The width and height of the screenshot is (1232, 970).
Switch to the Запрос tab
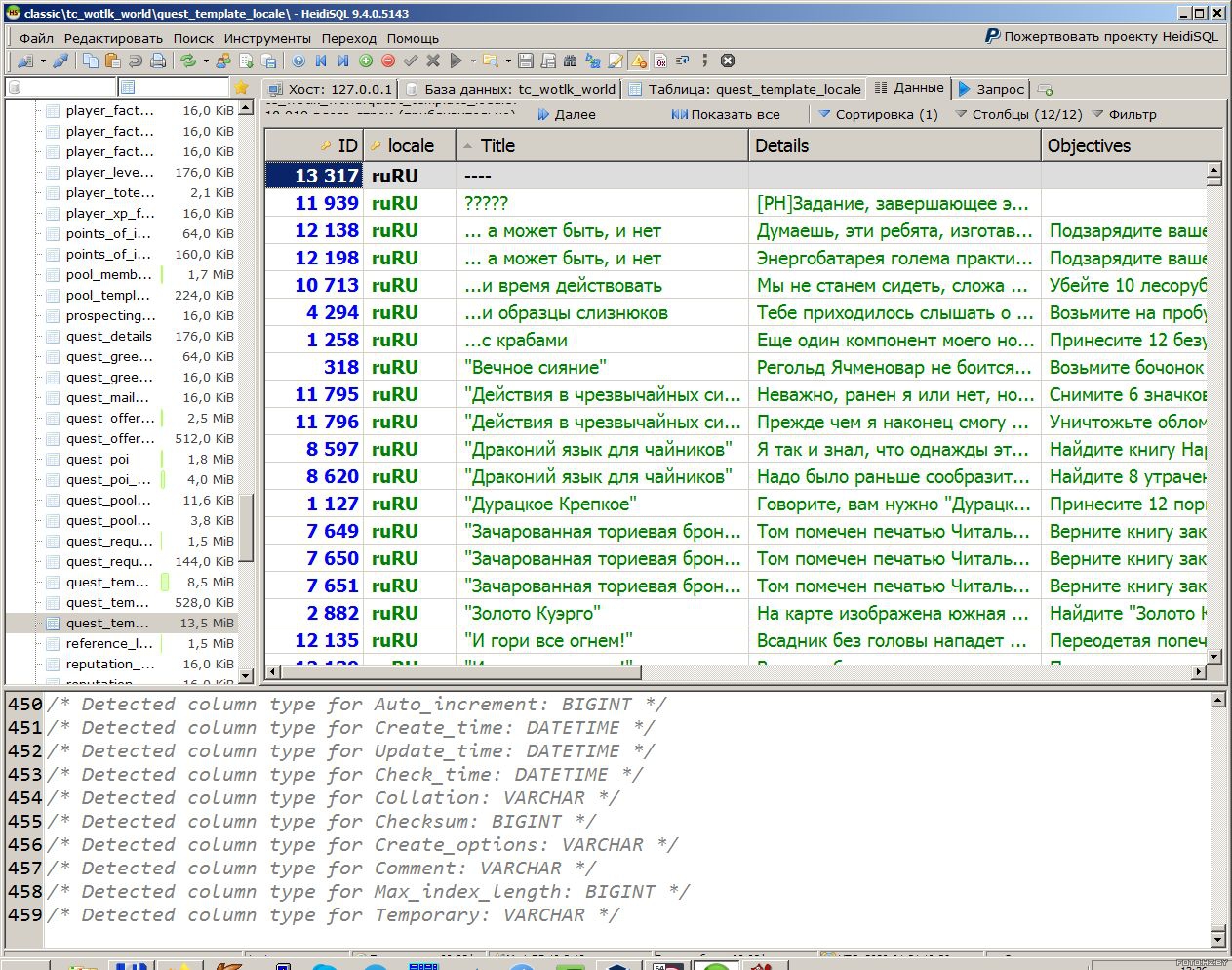(x=991, y=89)
